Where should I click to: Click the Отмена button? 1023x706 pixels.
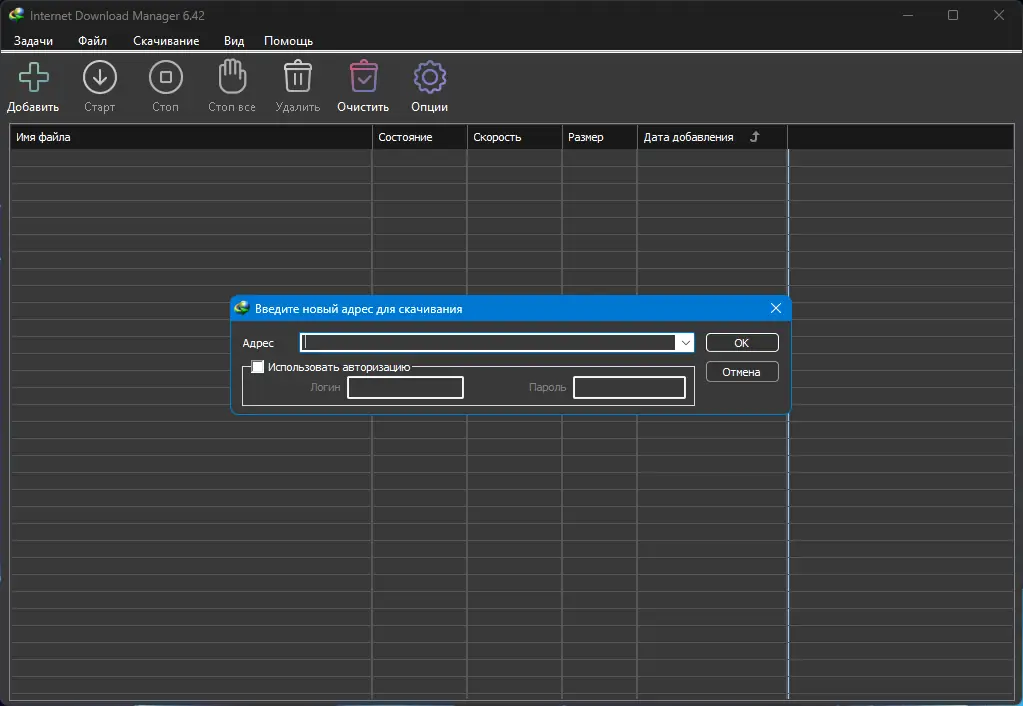click(742, 371)
